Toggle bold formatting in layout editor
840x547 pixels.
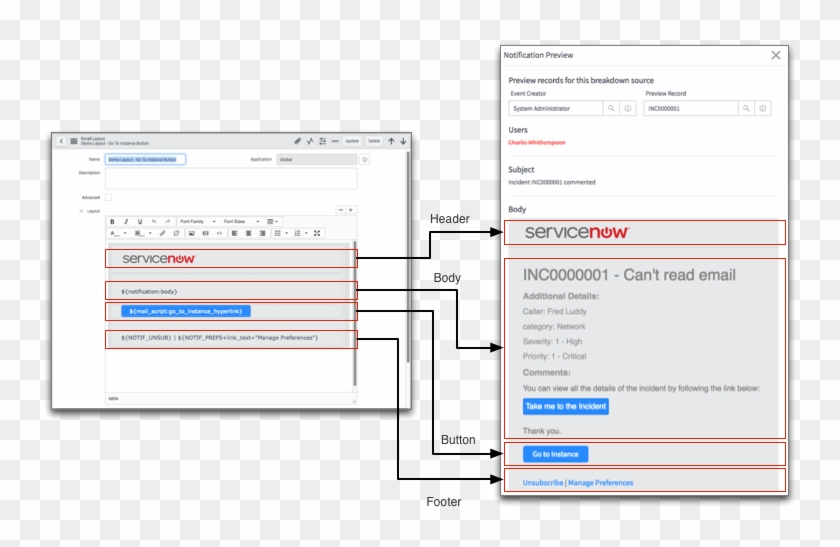[112, 221]
